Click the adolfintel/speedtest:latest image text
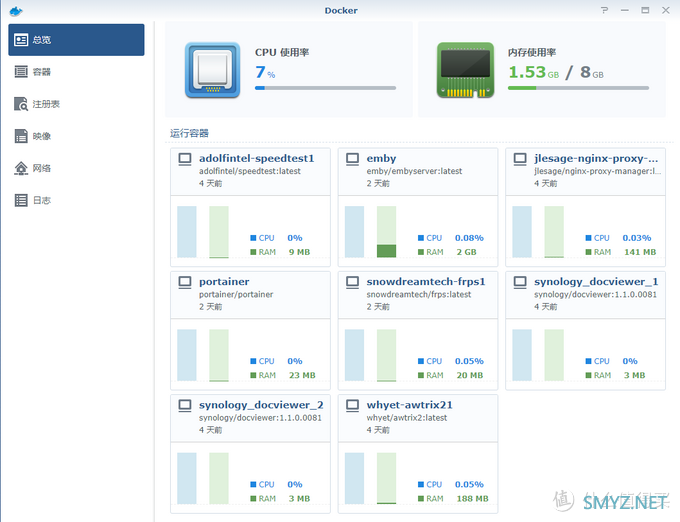Screen dimensions: 680x522 click(x=250, y=171)
